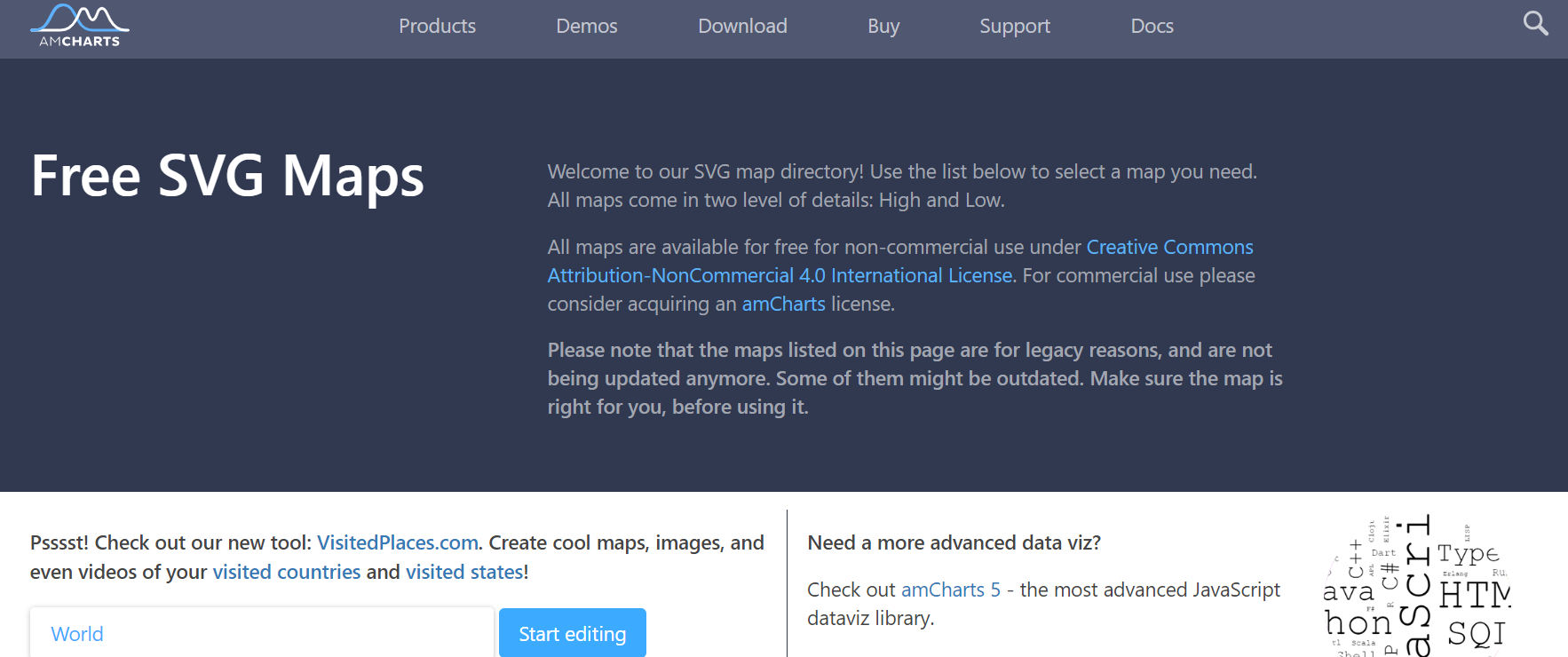Follow the amCharts 5 link
Viewport: 1568px width, 657px height.
coord(951,590)
